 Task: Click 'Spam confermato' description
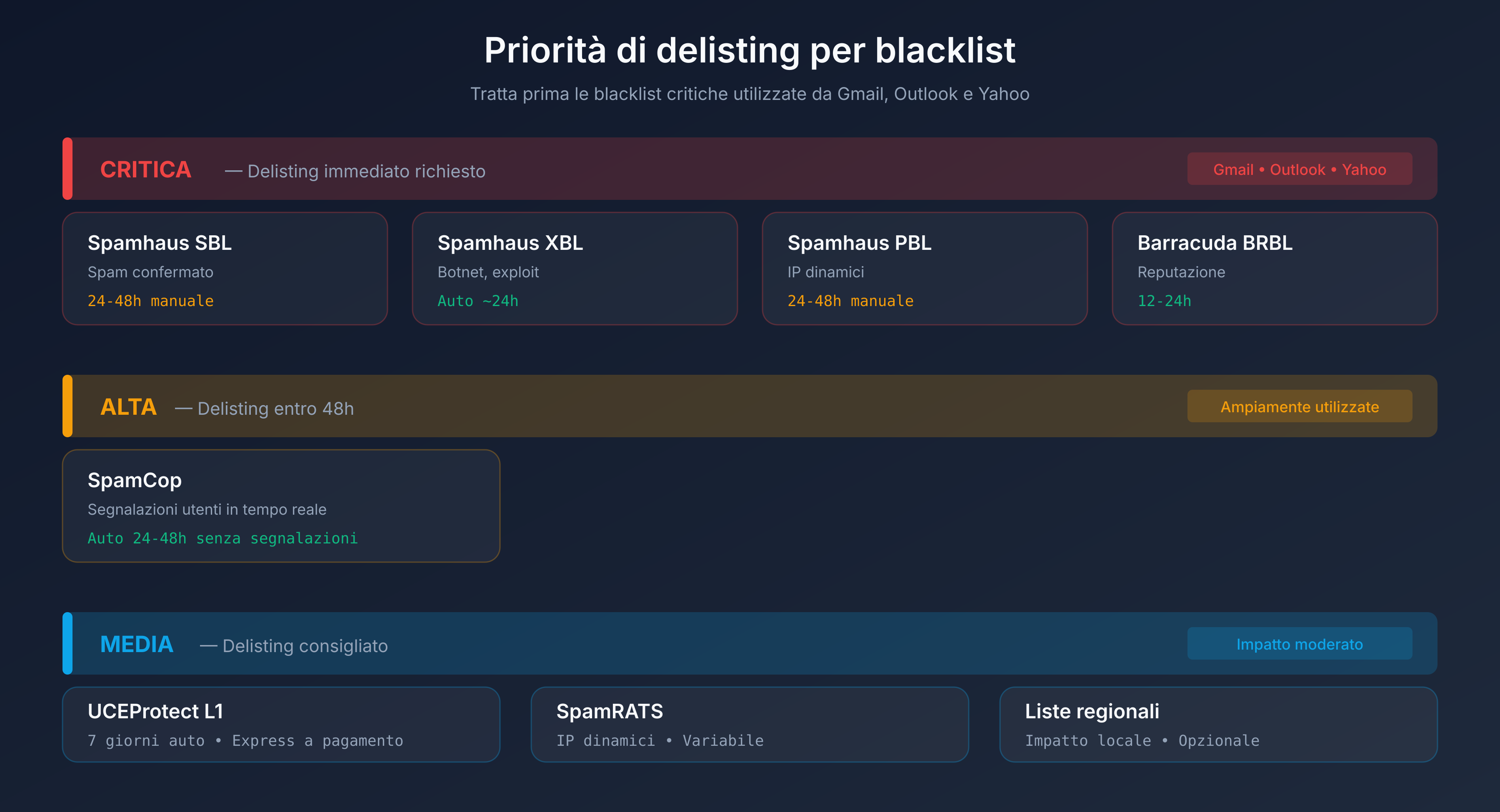point(150,272)
